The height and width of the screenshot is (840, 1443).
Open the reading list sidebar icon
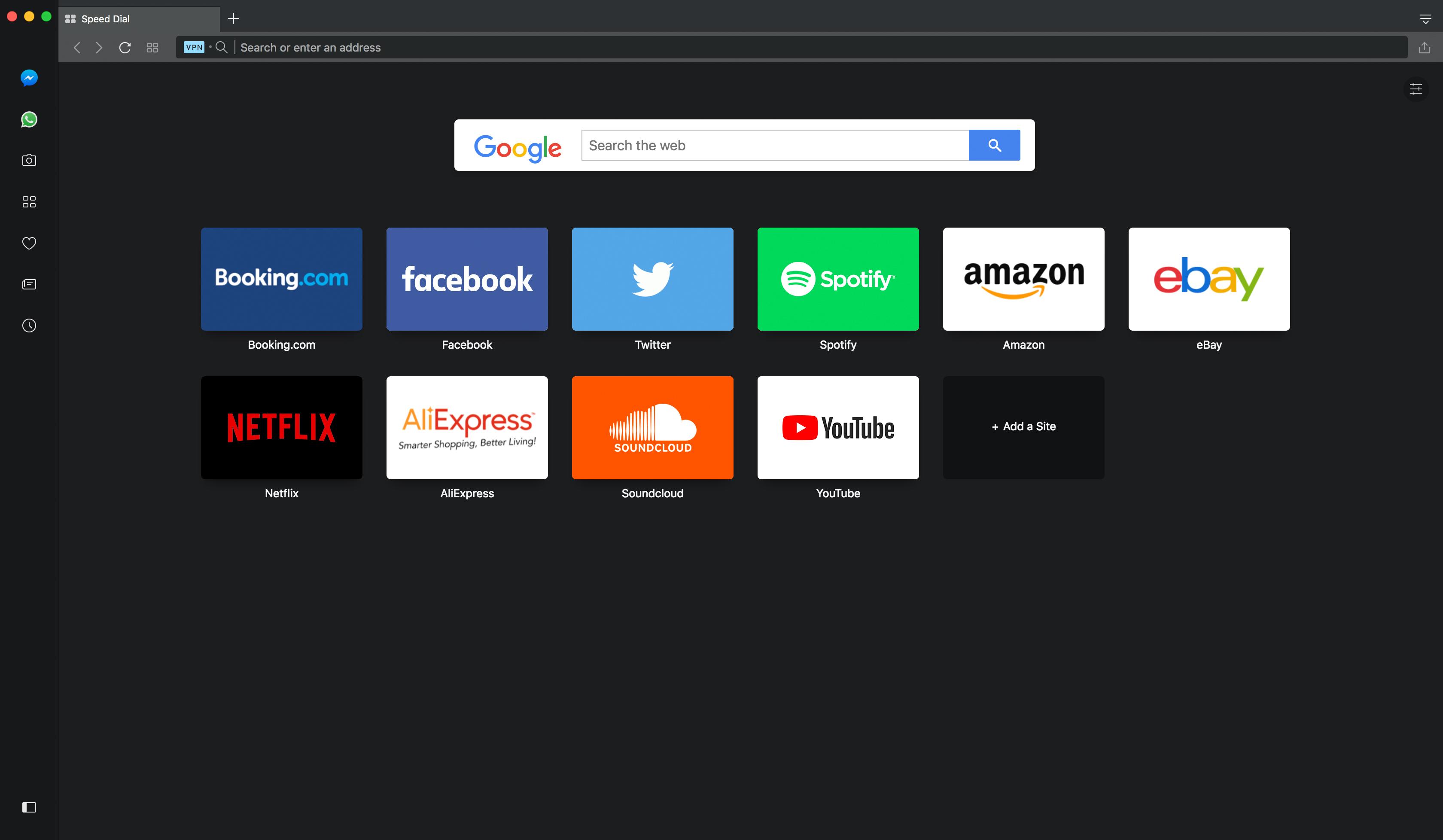click(29, 284)
